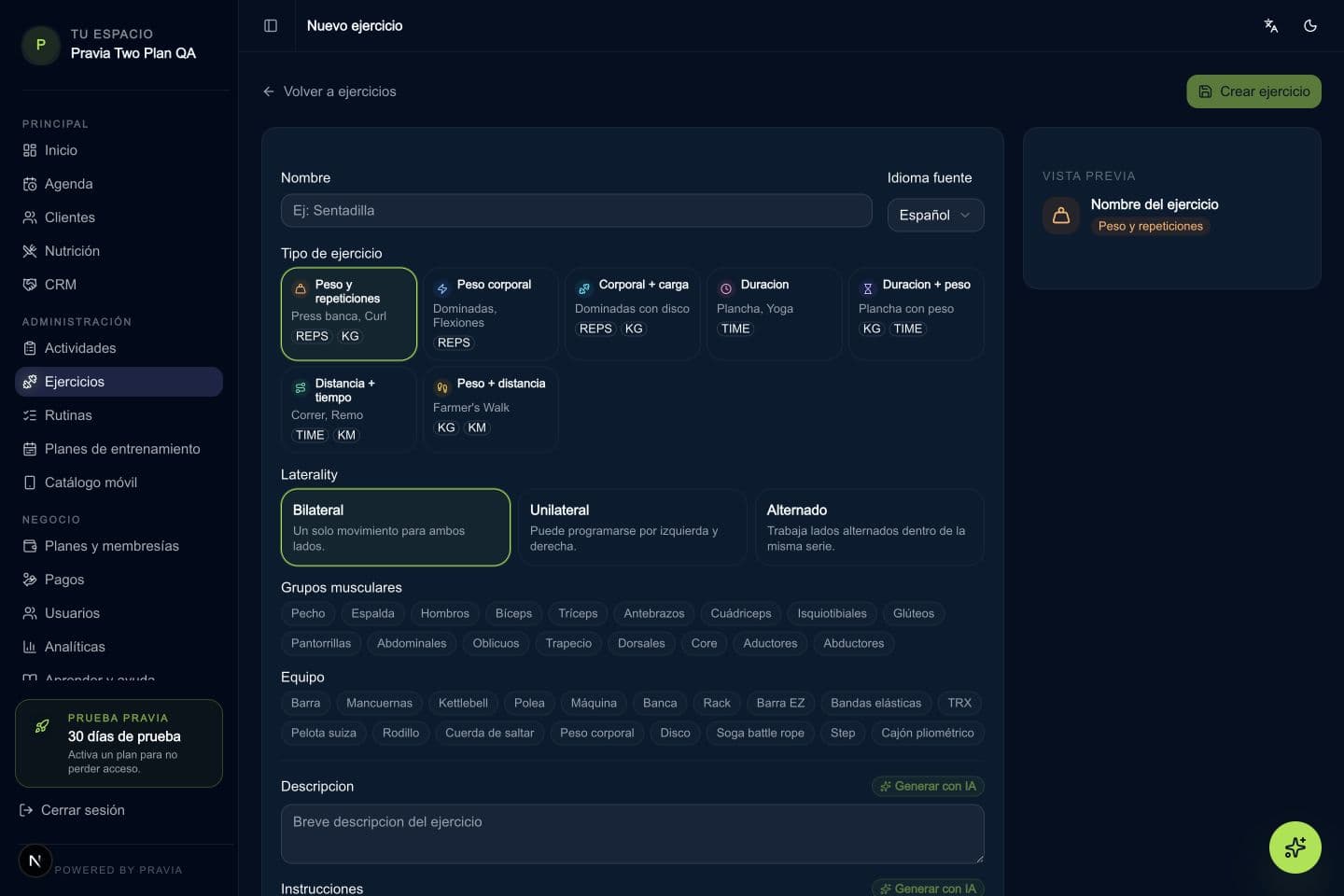Image resolution: width=1344 pixels, height=896 pixels.
Task: Open the floating AI sparkle assistant button
Action: 1295,847
